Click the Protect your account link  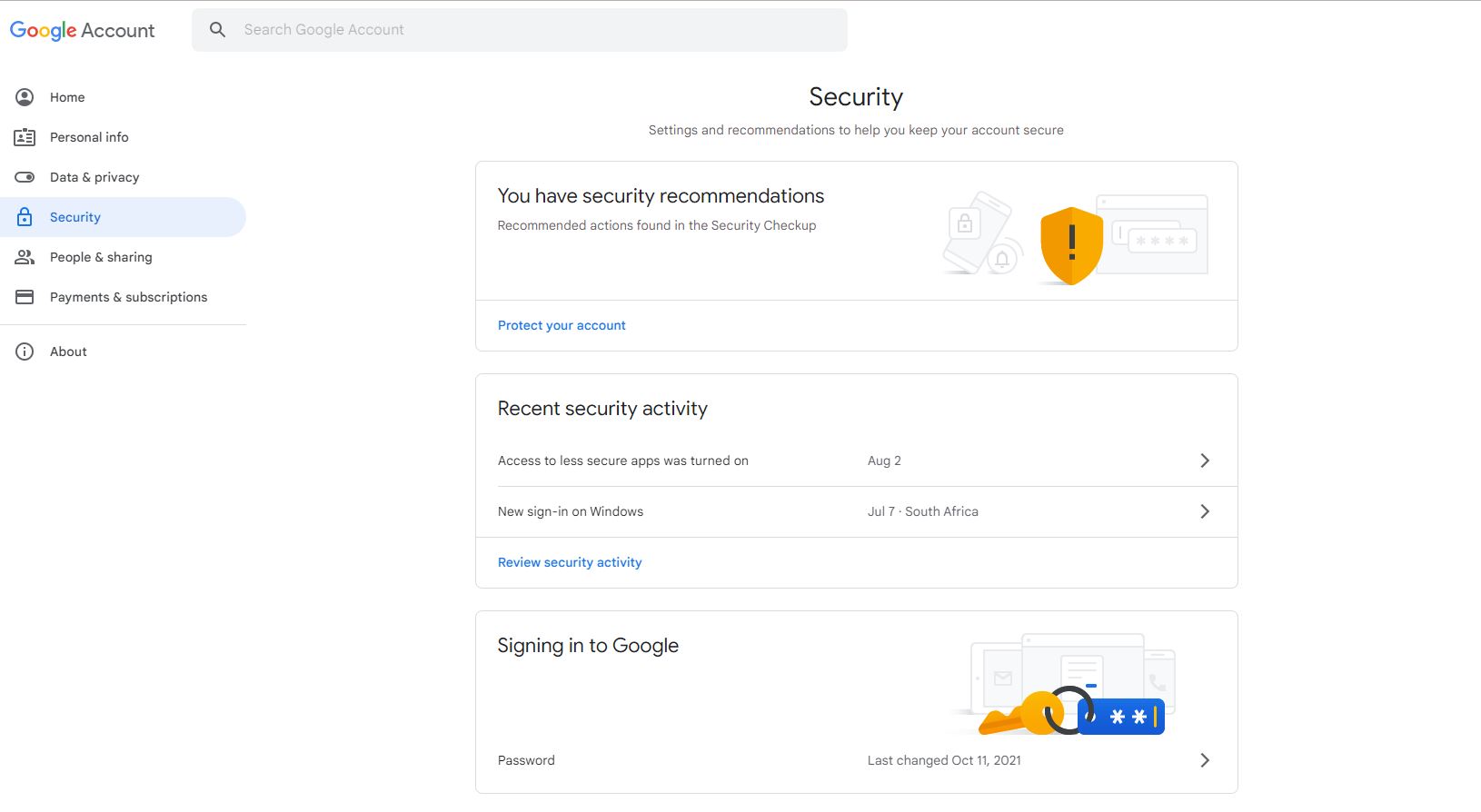pos(562,325)
